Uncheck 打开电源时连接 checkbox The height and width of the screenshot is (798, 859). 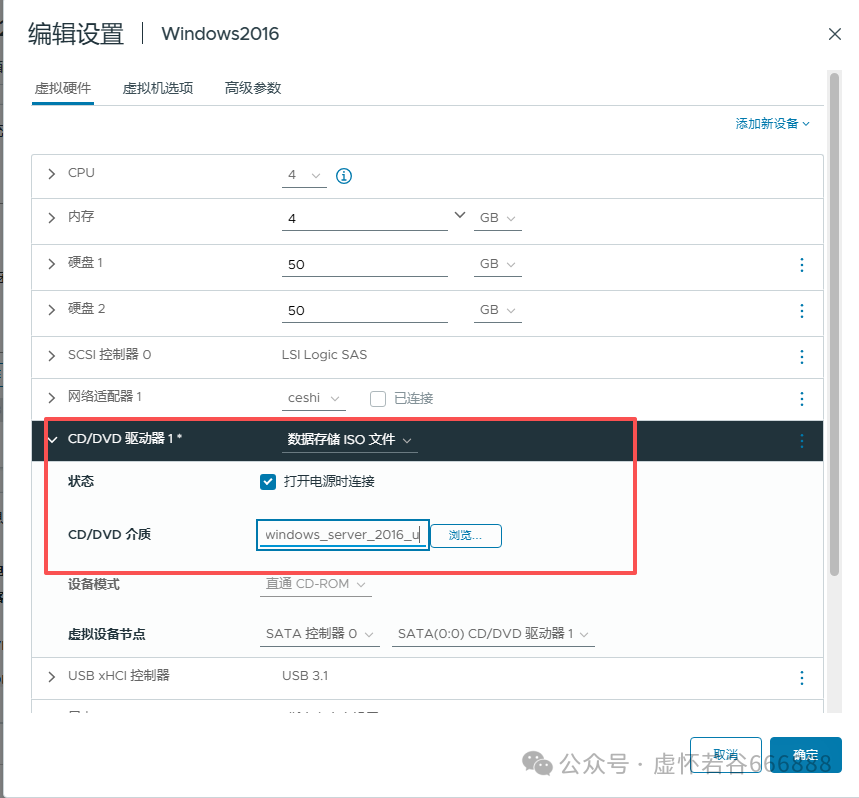click(x=268, y=482)
